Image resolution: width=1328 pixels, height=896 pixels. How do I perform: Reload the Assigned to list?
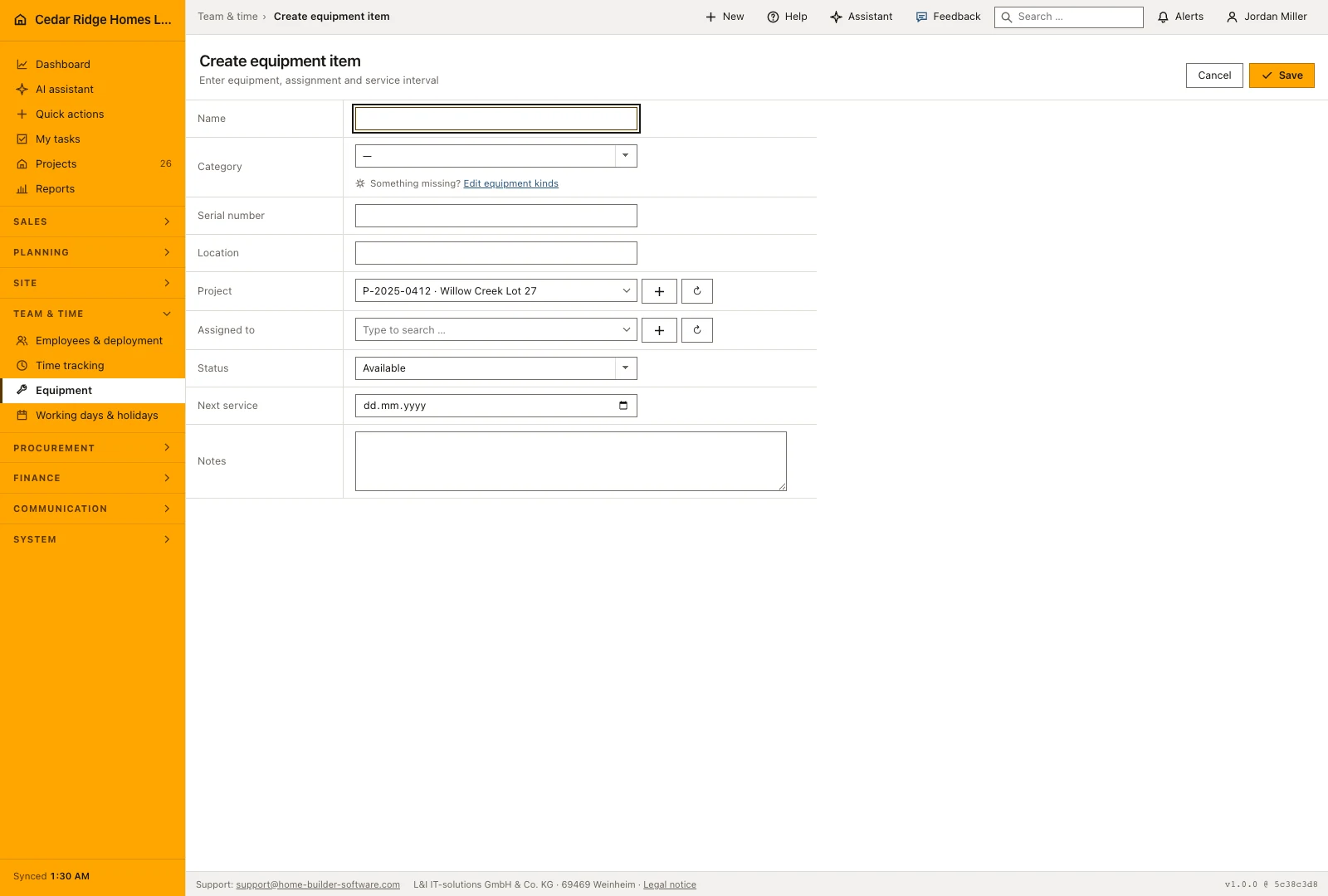[x=697, y=330]
